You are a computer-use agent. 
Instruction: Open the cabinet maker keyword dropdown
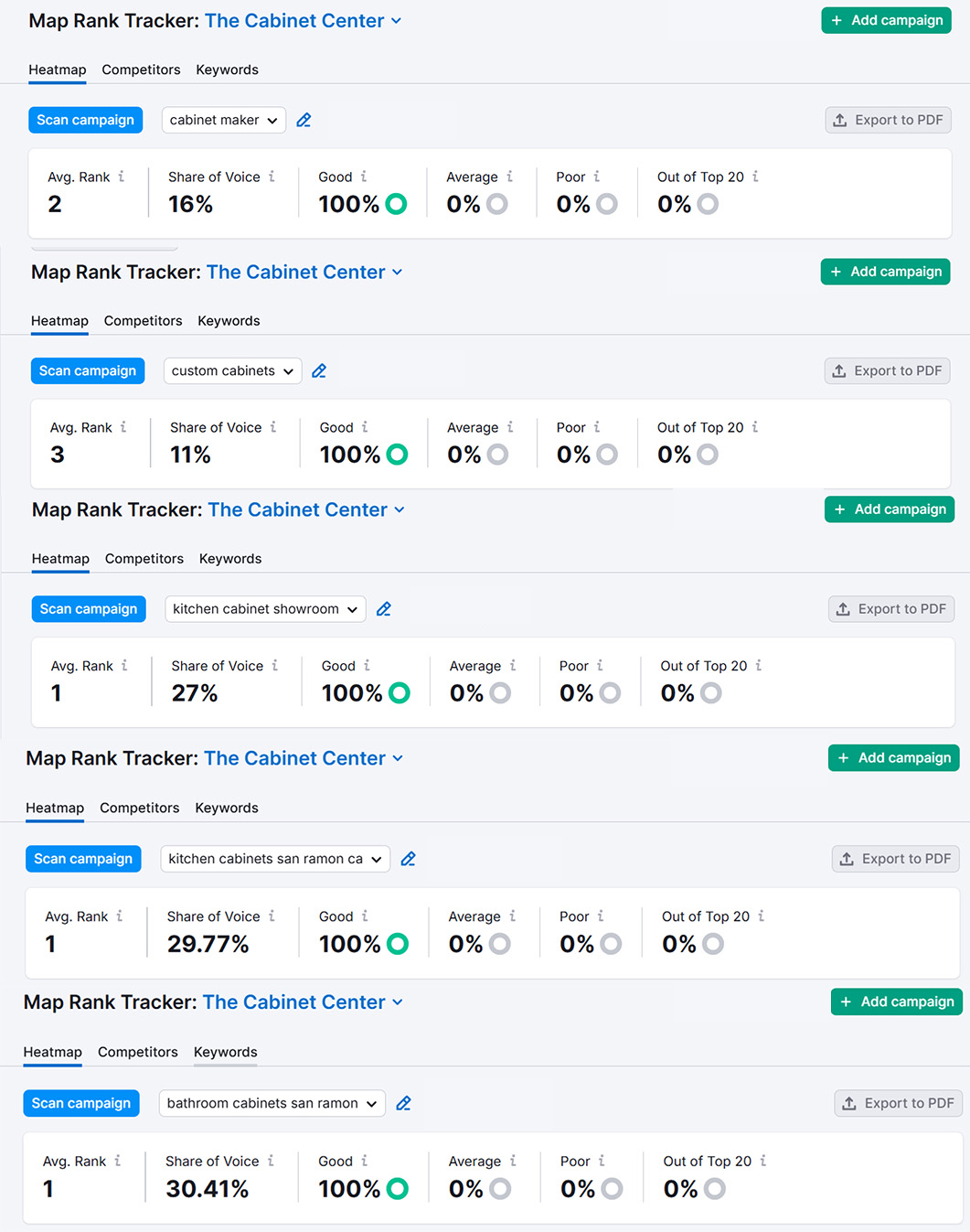[x=224, y=120]
